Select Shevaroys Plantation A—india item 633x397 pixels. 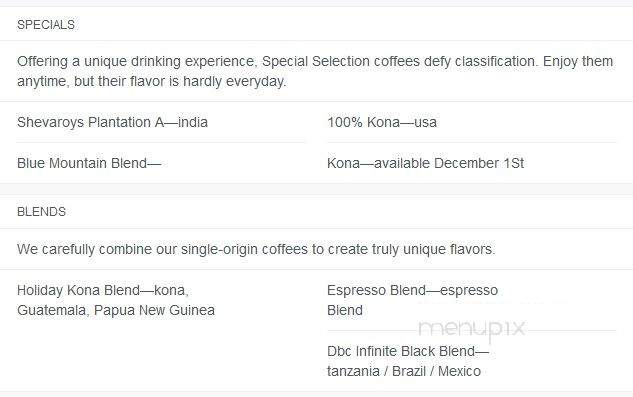[112, 122]
